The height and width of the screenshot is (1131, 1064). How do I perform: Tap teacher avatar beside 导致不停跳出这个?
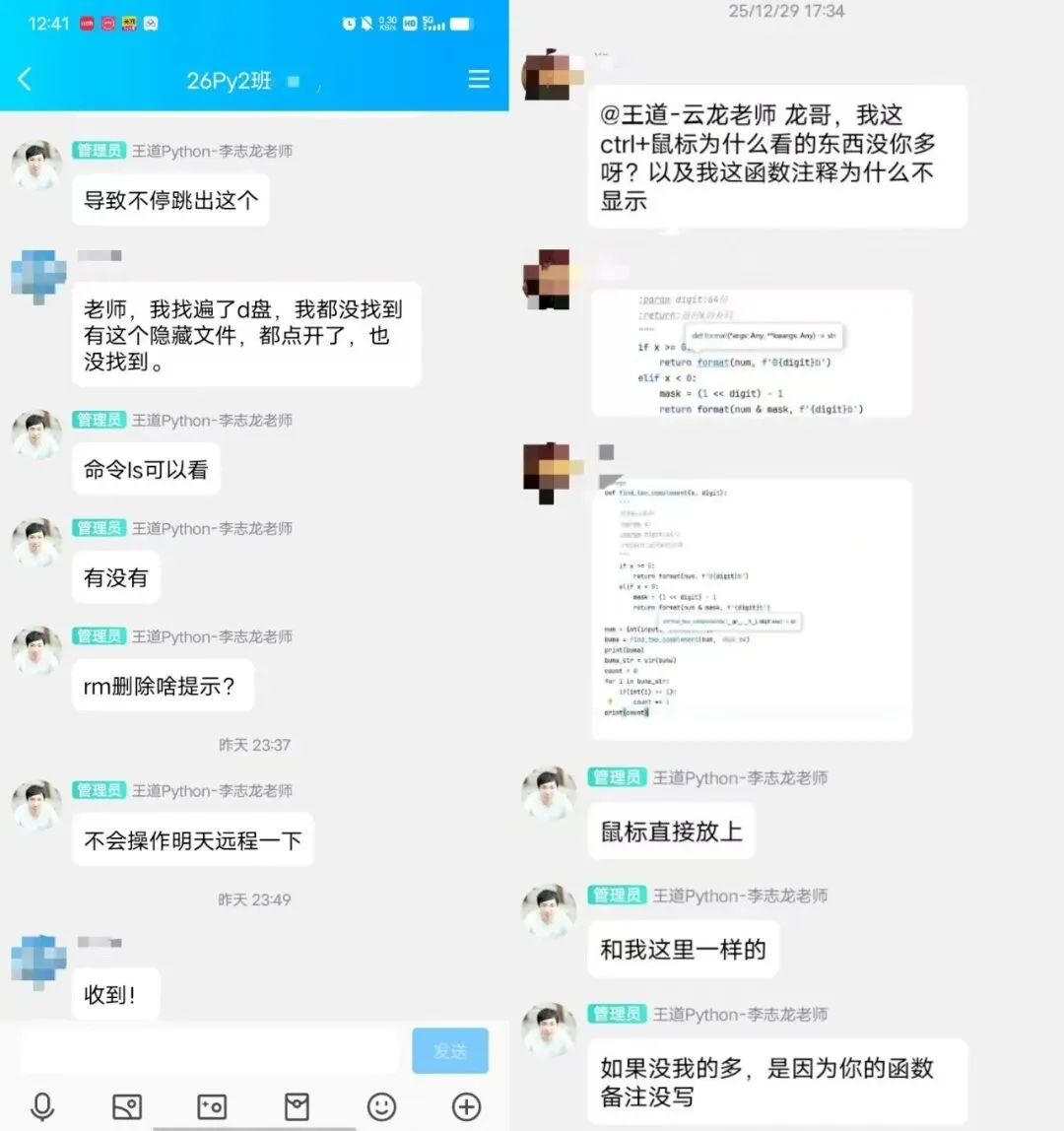coord(36,166)
